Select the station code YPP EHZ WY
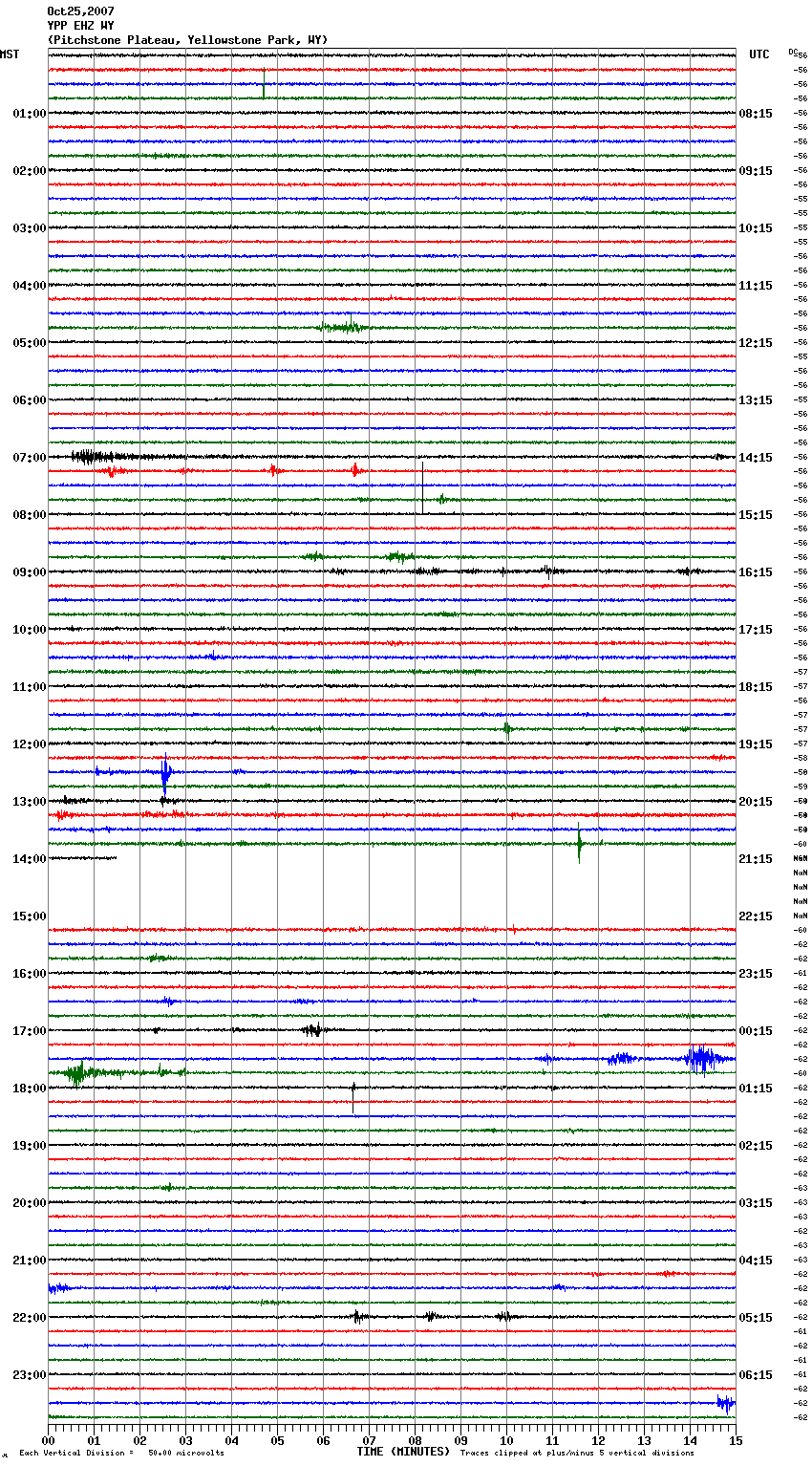The height and width of the screenshot is (1466, 812). tap(80, 26)
